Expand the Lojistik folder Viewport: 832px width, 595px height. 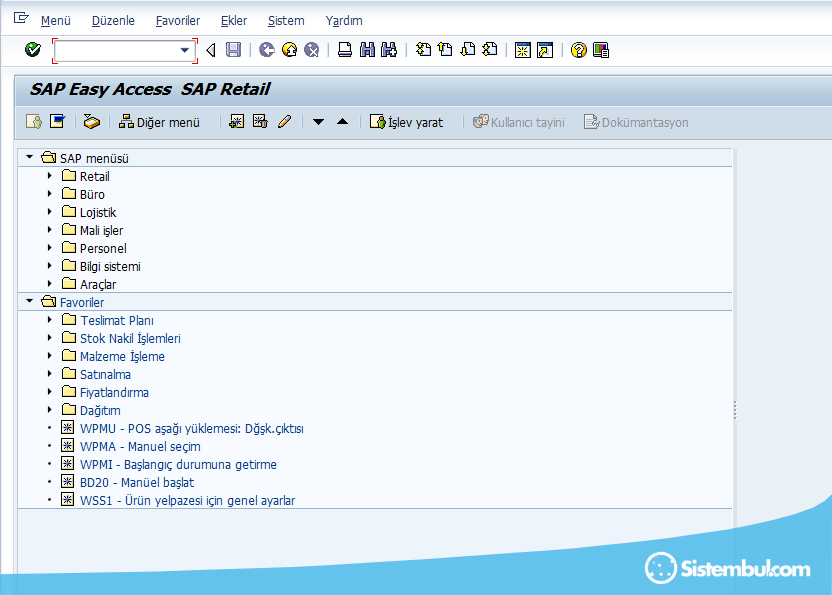50,212
